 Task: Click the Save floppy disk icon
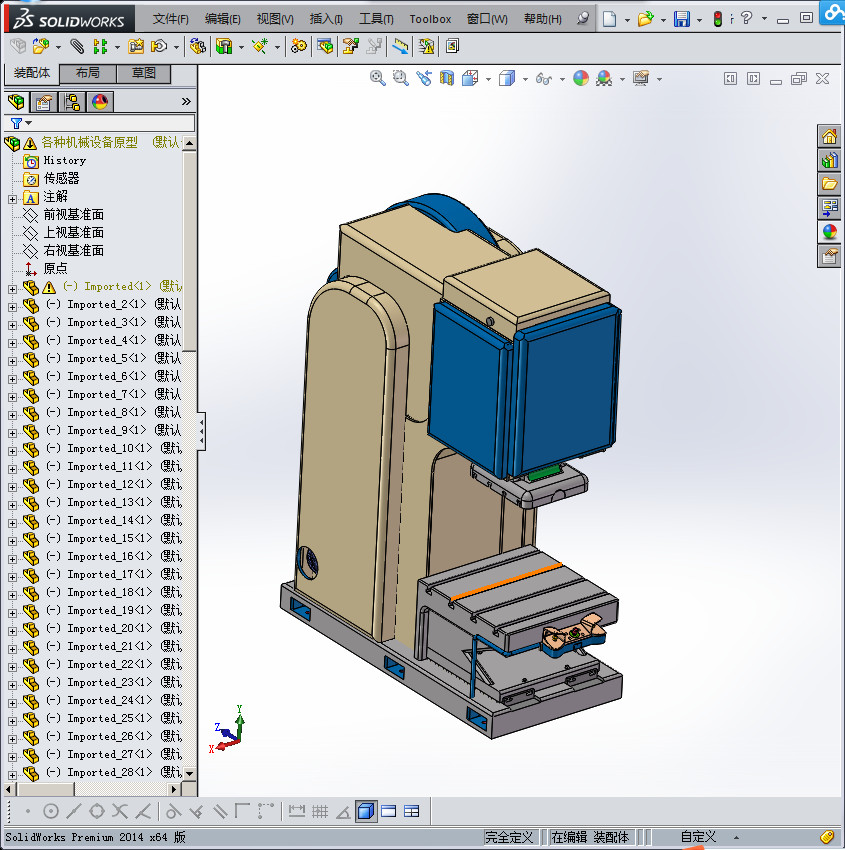(681, 19)
